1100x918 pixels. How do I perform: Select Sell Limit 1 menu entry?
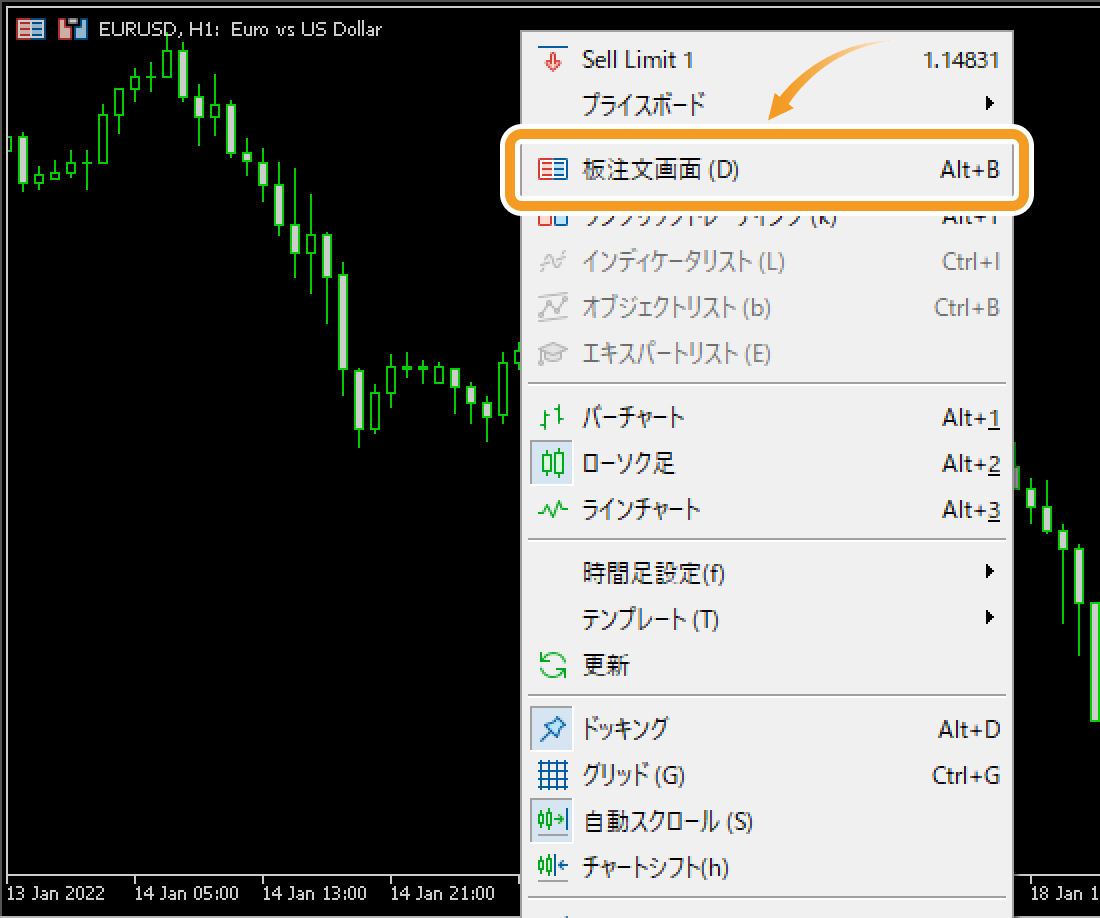(x=767, y=60)
